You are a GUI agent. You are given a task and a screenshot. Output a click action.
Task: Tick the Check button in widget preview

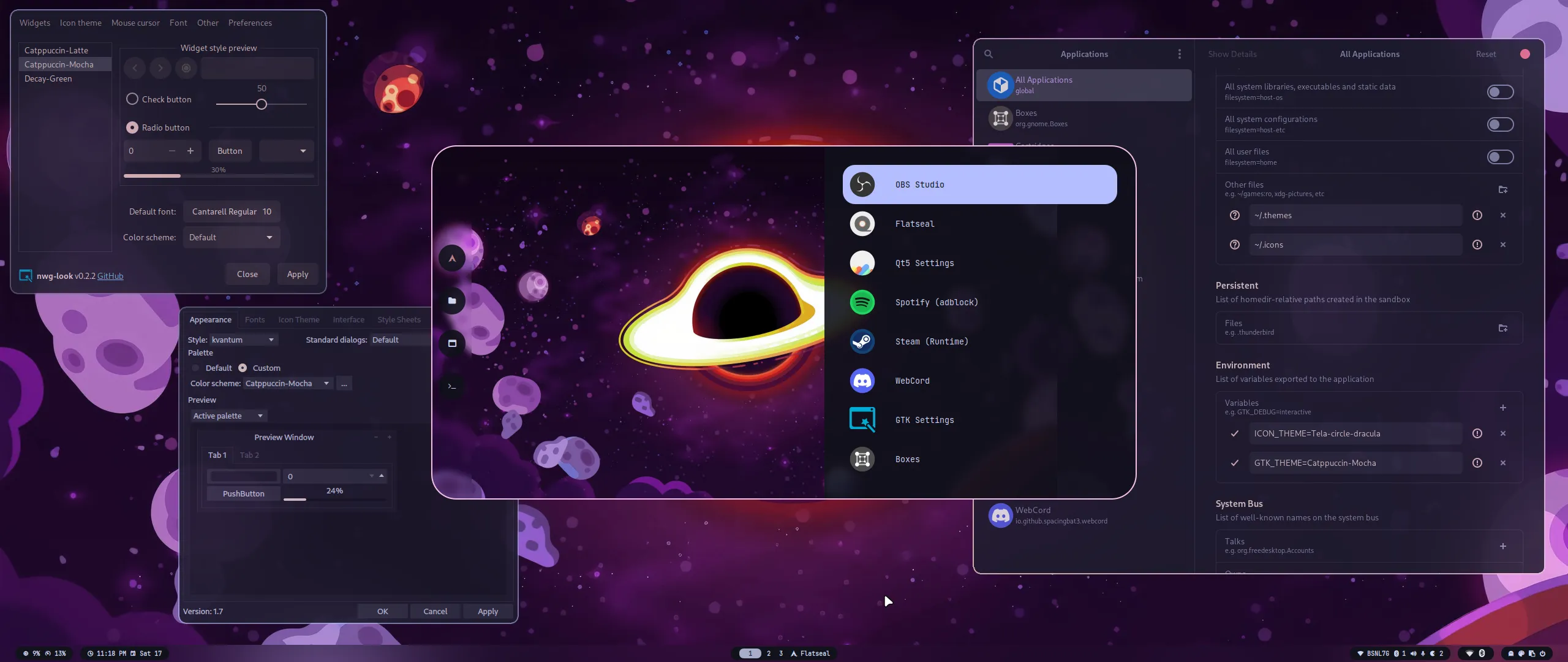click(x=132, y=99)
